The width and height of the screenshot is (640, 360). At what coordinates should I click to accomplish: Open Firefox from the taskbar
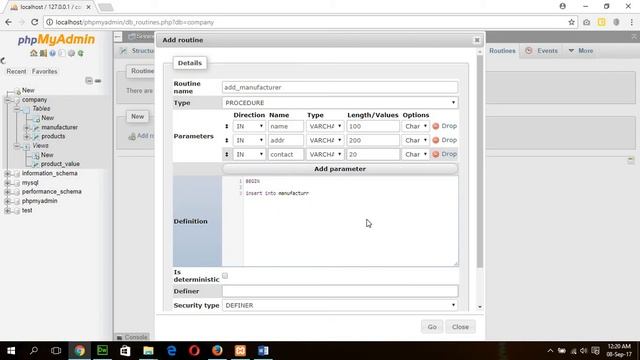tap(217, 351)
